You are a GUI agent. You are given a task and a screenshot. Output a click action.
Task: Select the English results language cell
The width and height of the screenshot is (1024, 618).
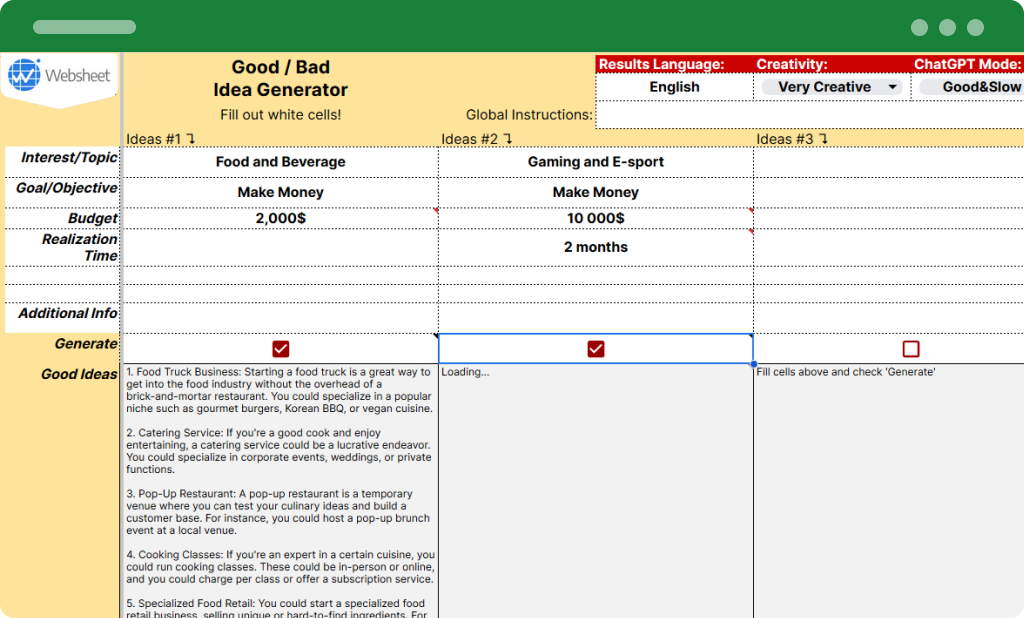[675, 87]
